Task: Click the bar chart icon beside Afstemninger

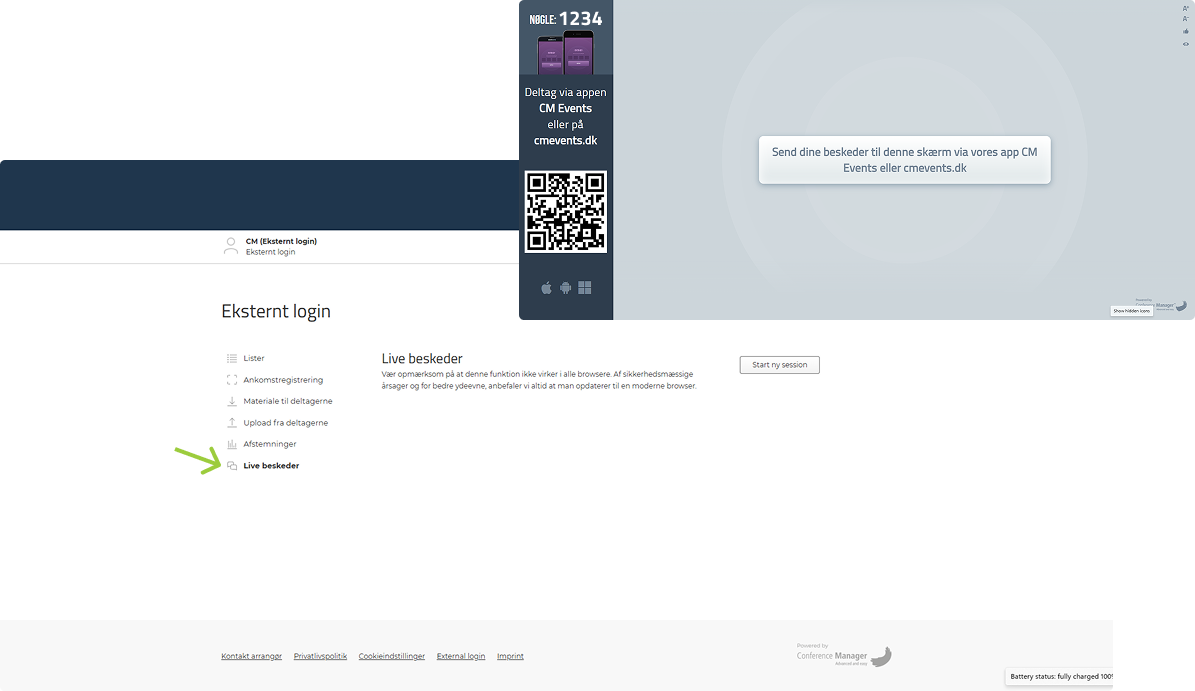Action: coord(232,443)
